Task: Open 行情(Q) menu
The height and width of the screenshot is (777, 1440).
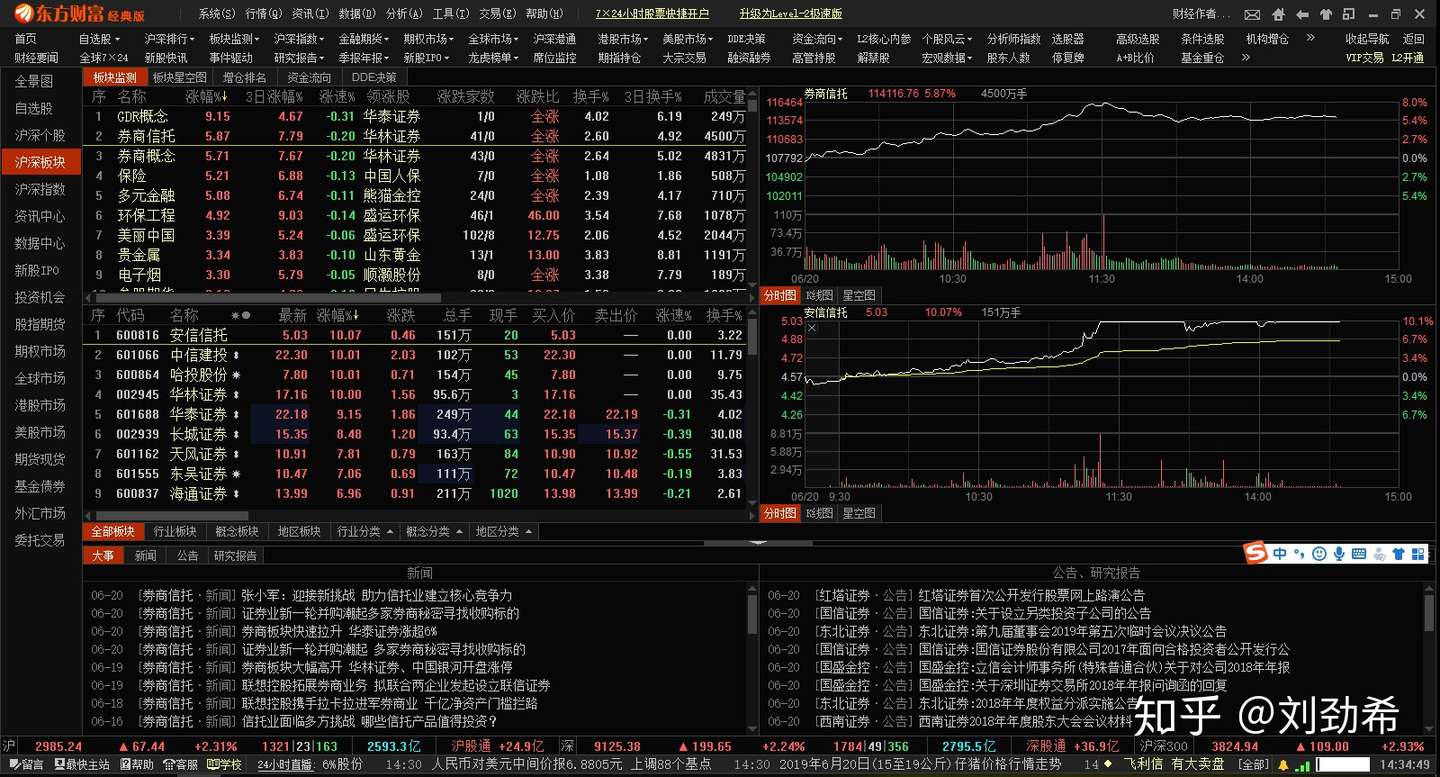Action: point(263,14)
